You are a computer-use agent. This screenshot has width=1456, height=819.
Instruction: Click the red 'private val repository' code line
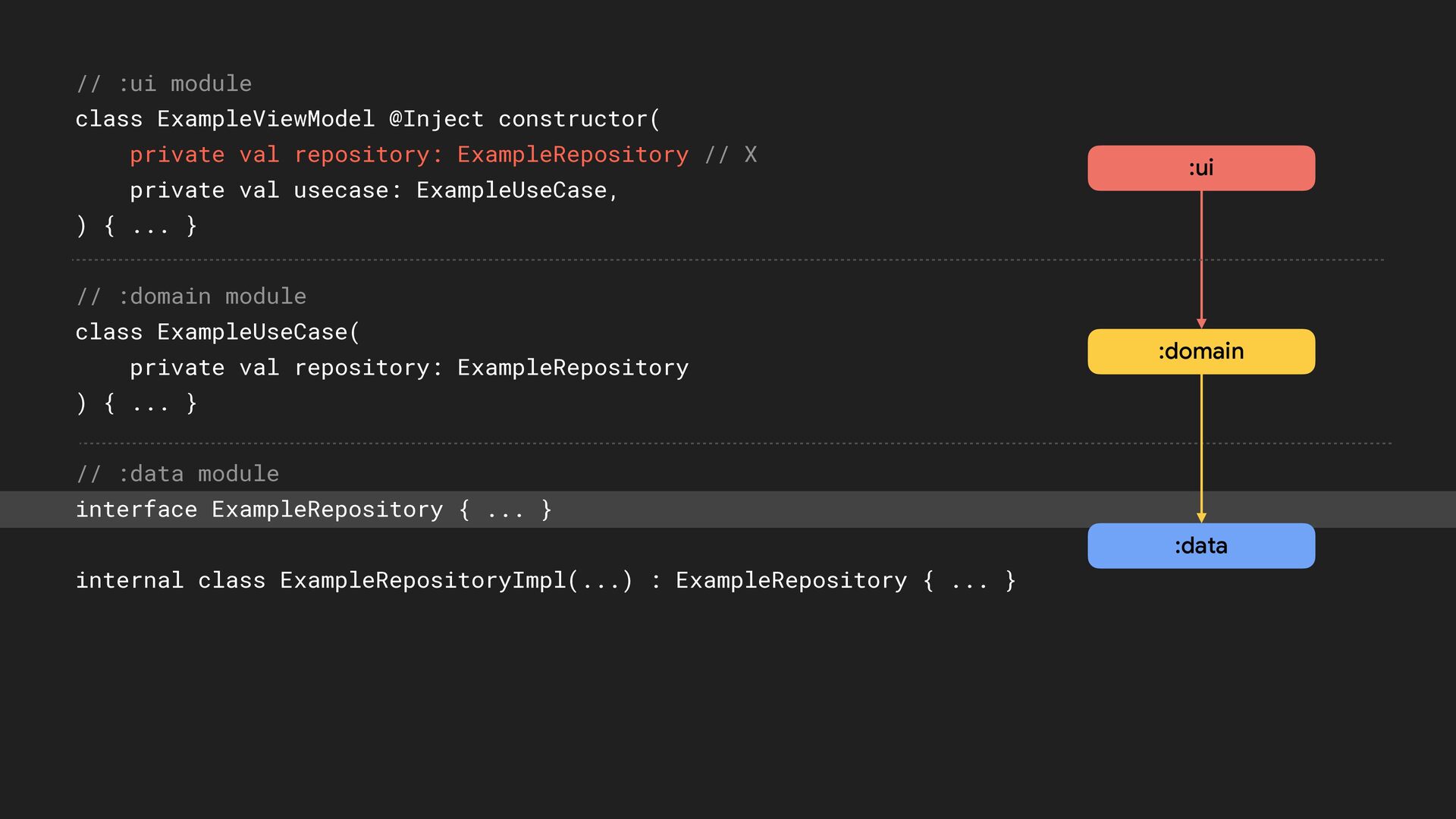coord(408,155)
